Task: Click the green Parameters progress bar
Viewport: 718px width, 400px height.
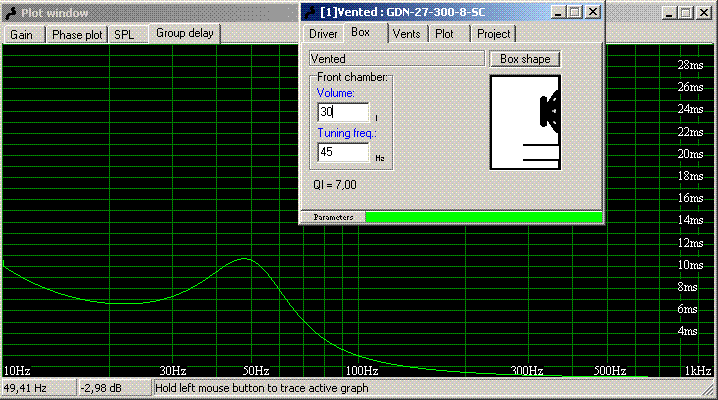Action: [483, 216]
